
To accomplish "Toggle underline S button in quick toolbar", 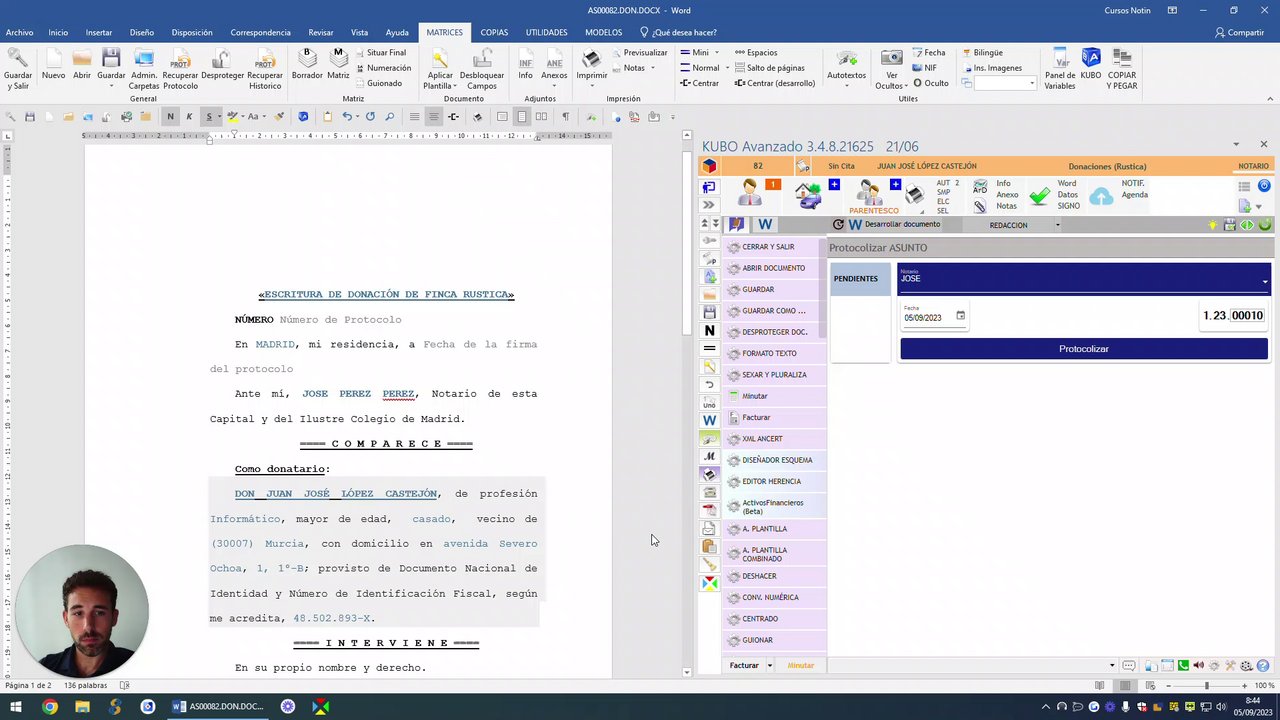I will click(x=209, y=117).
